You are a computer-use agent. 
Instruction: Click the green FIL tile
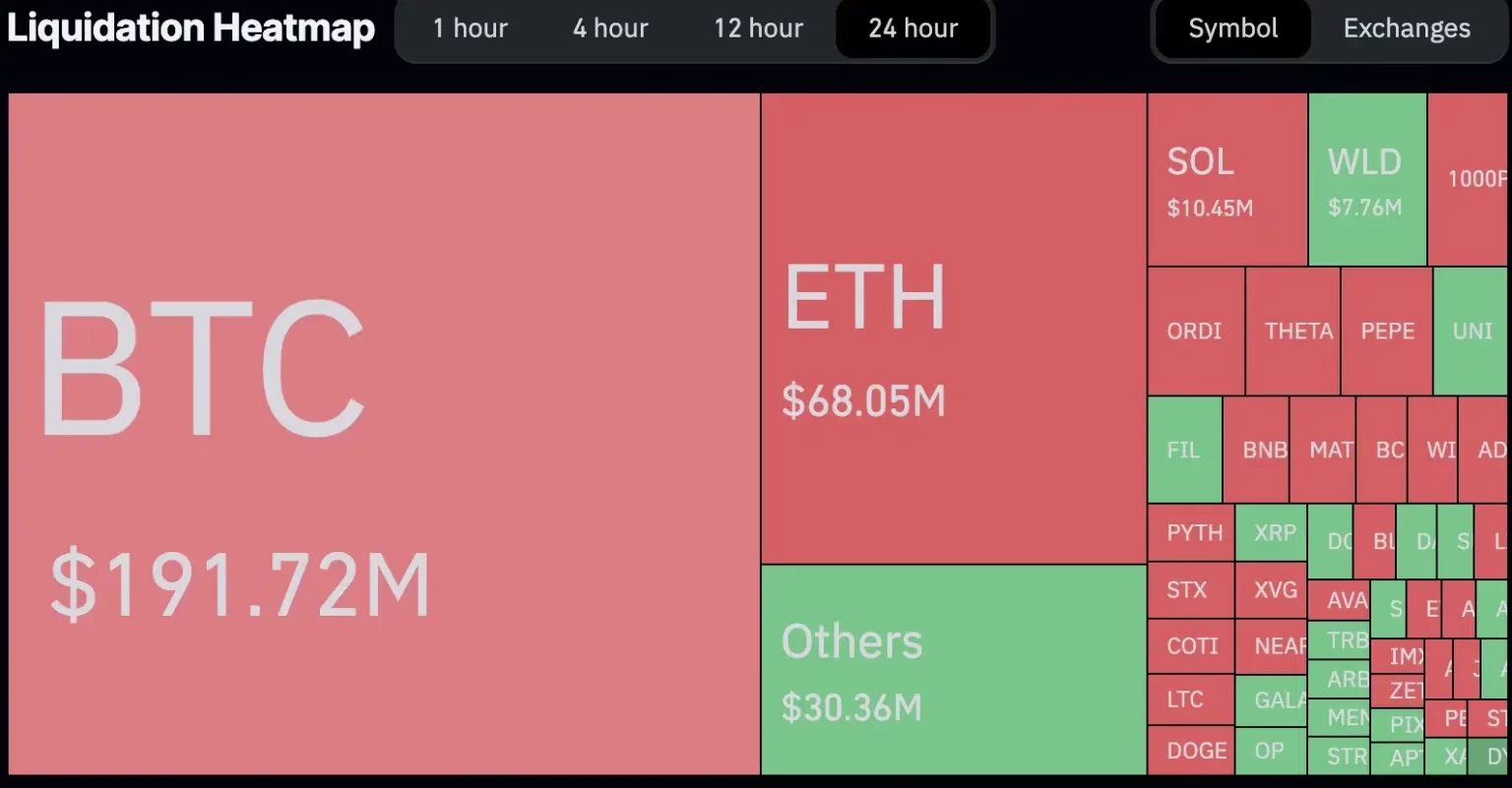click(1184, 450)
